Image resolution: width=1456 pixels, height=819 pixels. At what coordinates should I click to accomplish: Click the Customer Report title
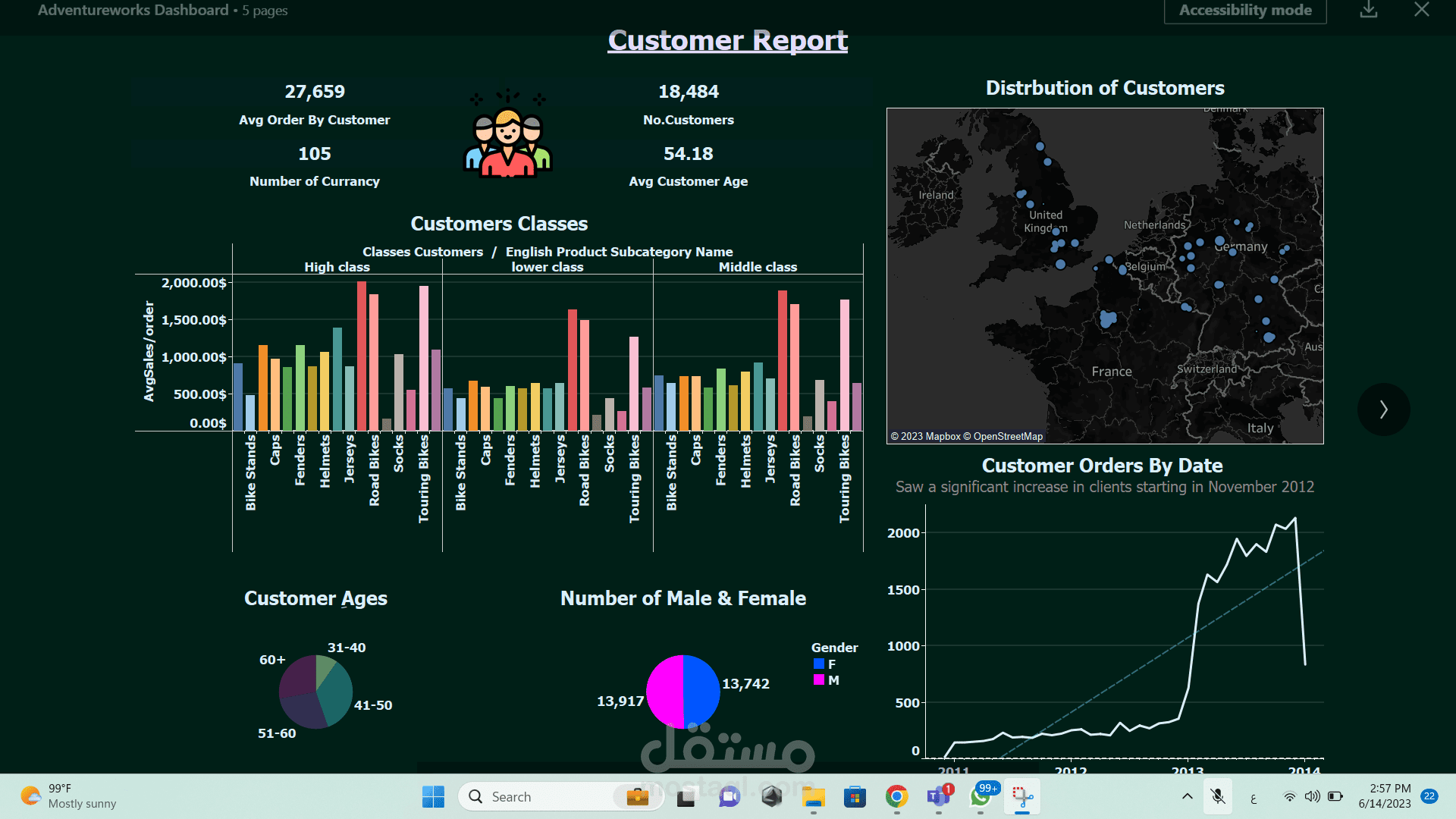727,40
